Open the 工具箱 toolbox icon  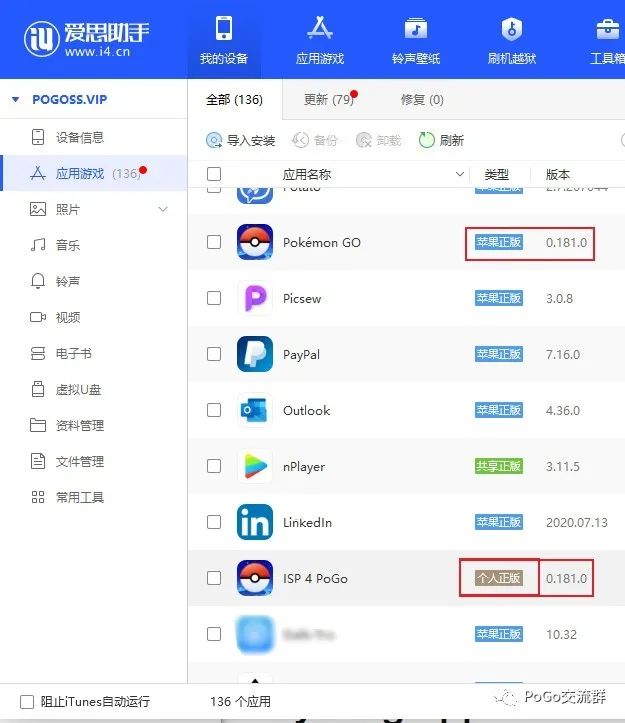click(607, 40)
